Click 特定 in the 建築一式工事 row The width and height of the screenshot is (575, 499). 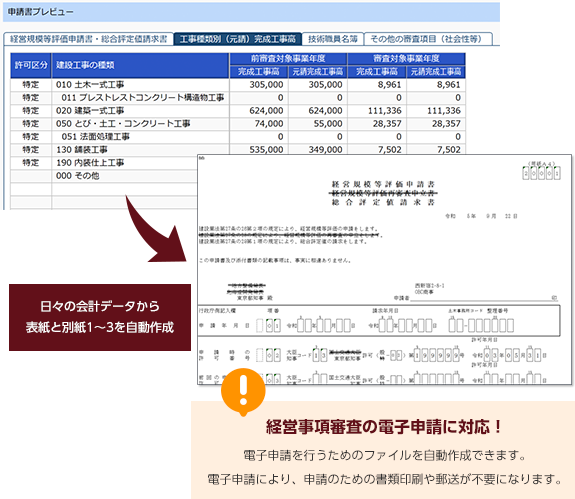(x=31, y=111)
